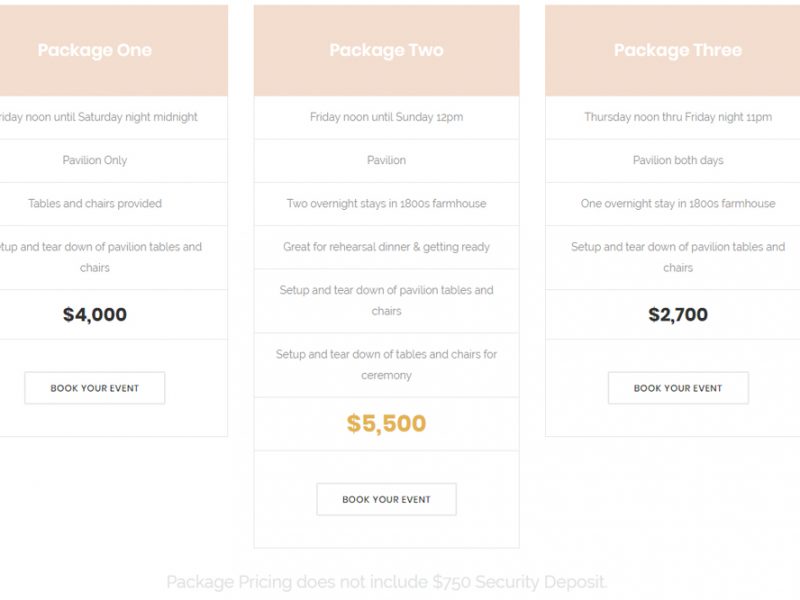The height and width of the screenshot is (600, 800).
Task: Click 'Two overnight stays in 1800s farmhouse'
Action: pyautogui.click(x=386, y=204)
